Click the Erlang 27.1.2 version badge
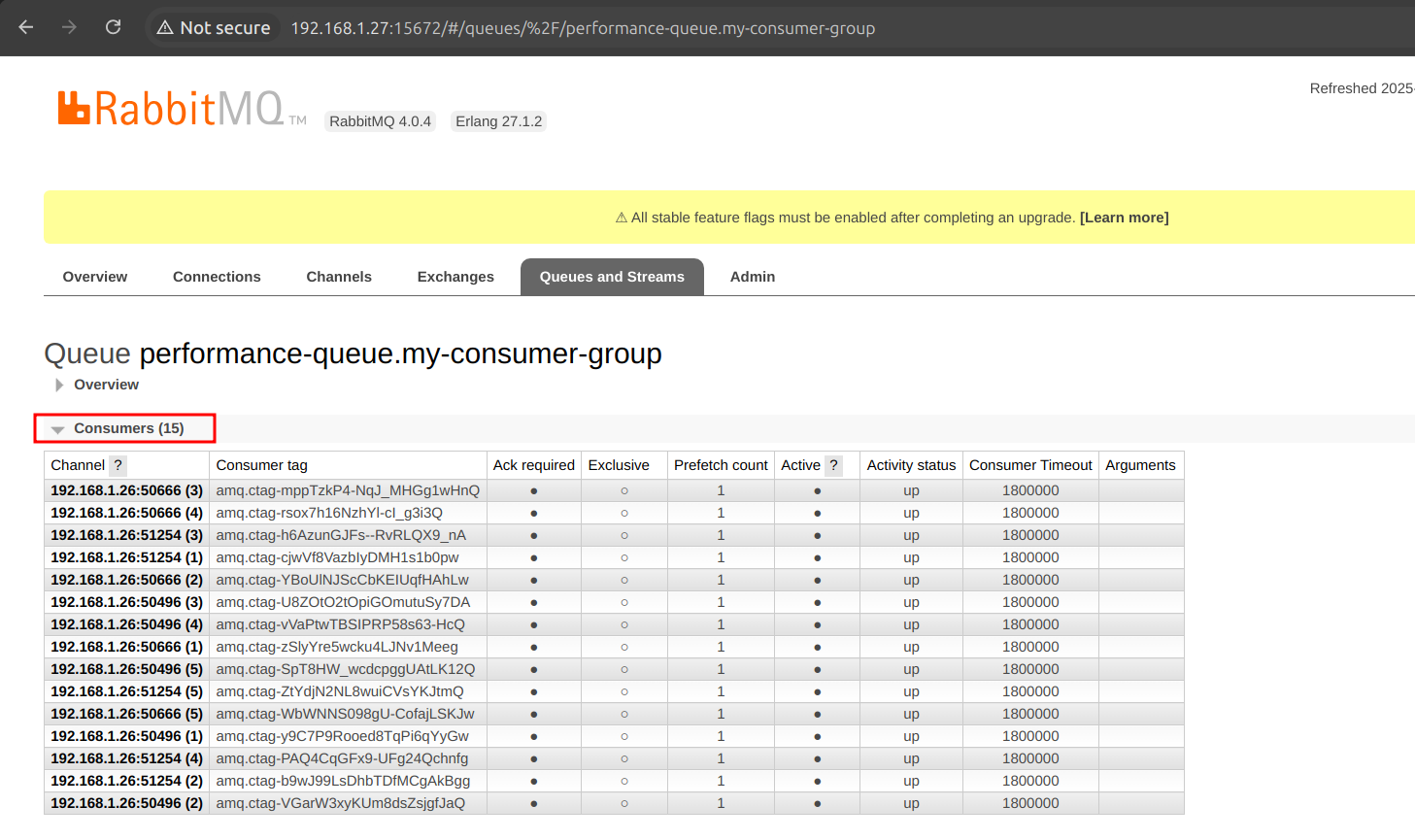The image size is (1415, 840). tap(499, 121)
